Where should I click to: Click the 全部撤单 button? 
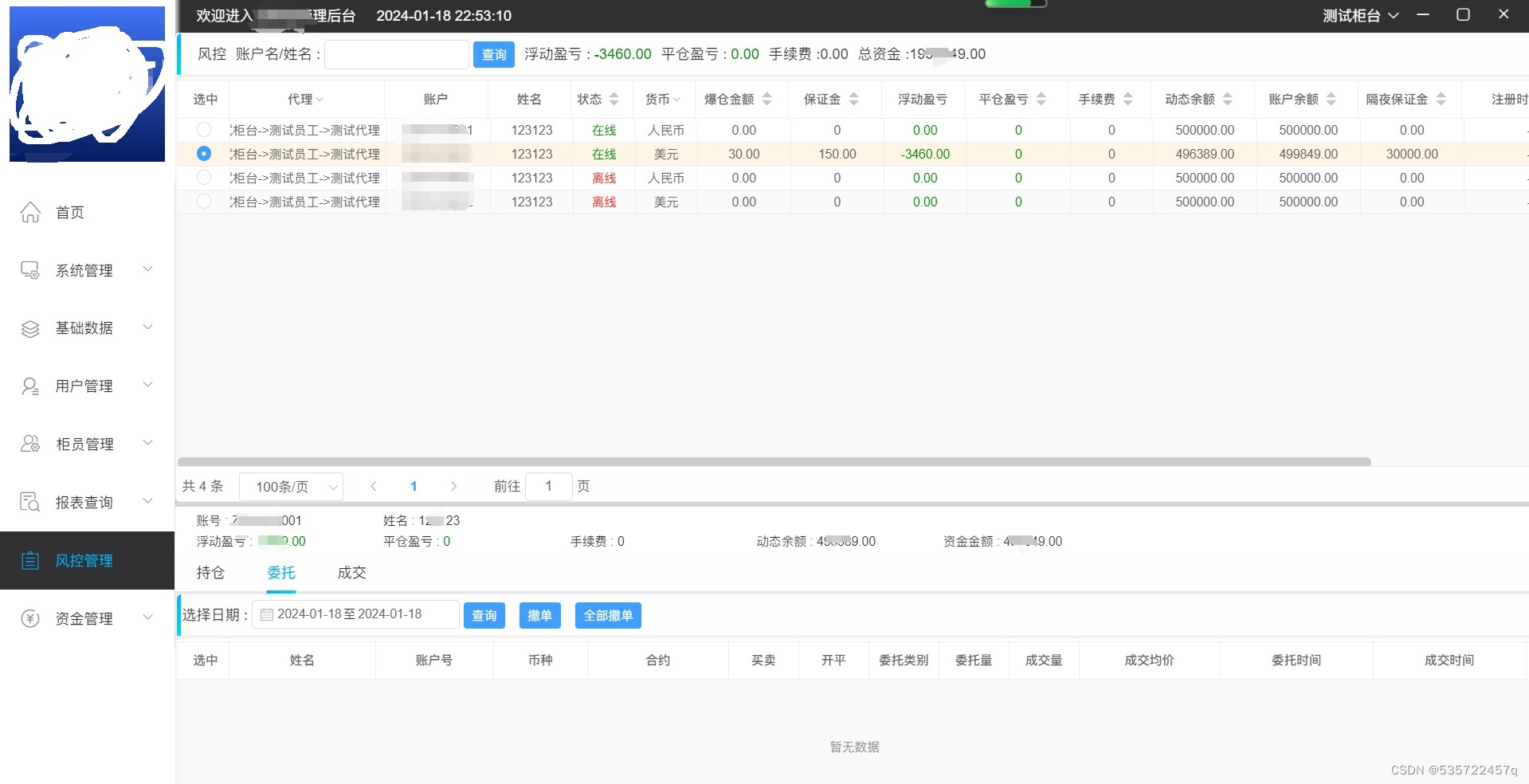608,615
